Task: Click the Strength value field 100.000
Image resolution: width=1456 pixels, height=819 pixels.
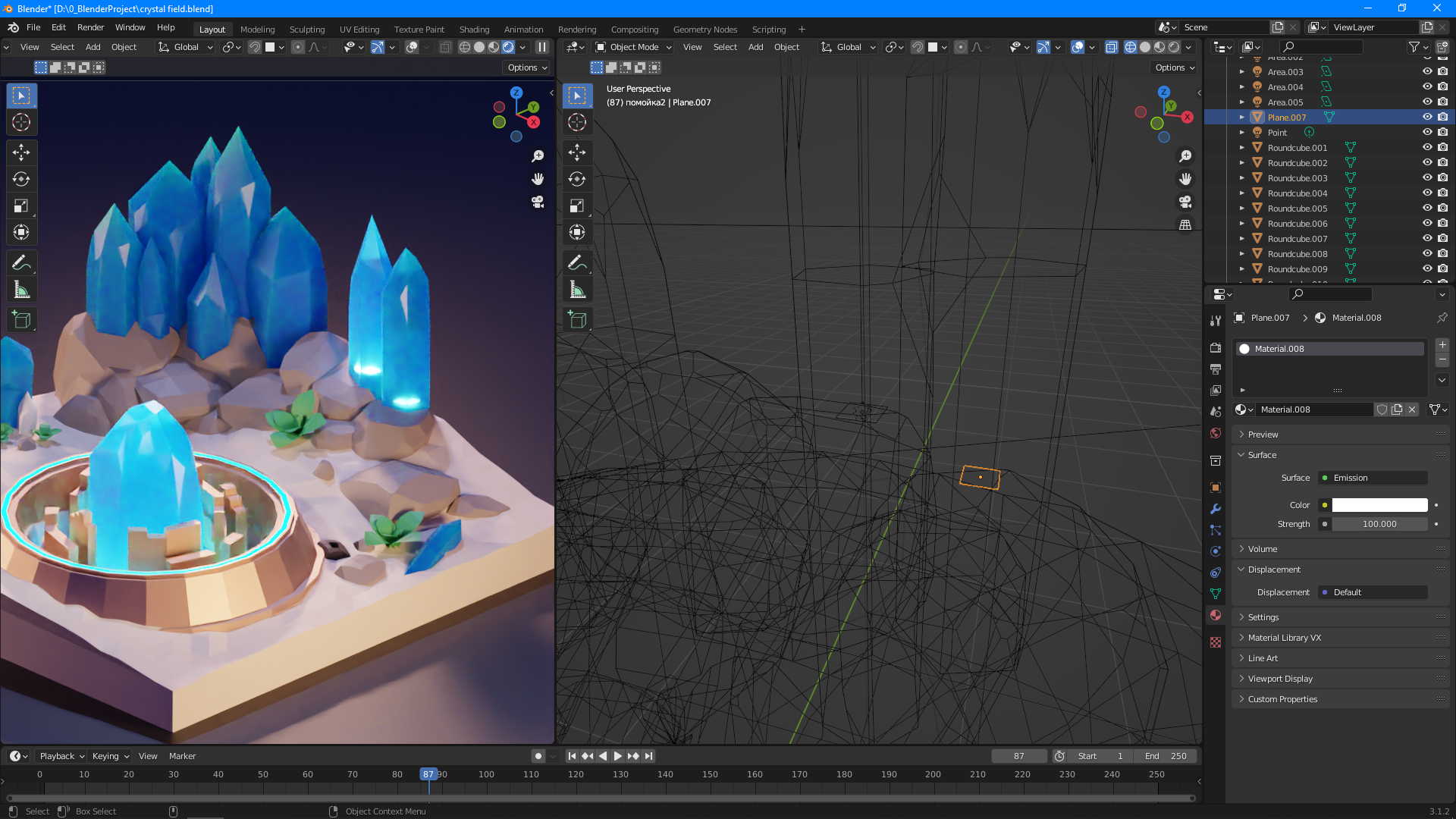Action: pyautogui.click(x=1379, y=524)
